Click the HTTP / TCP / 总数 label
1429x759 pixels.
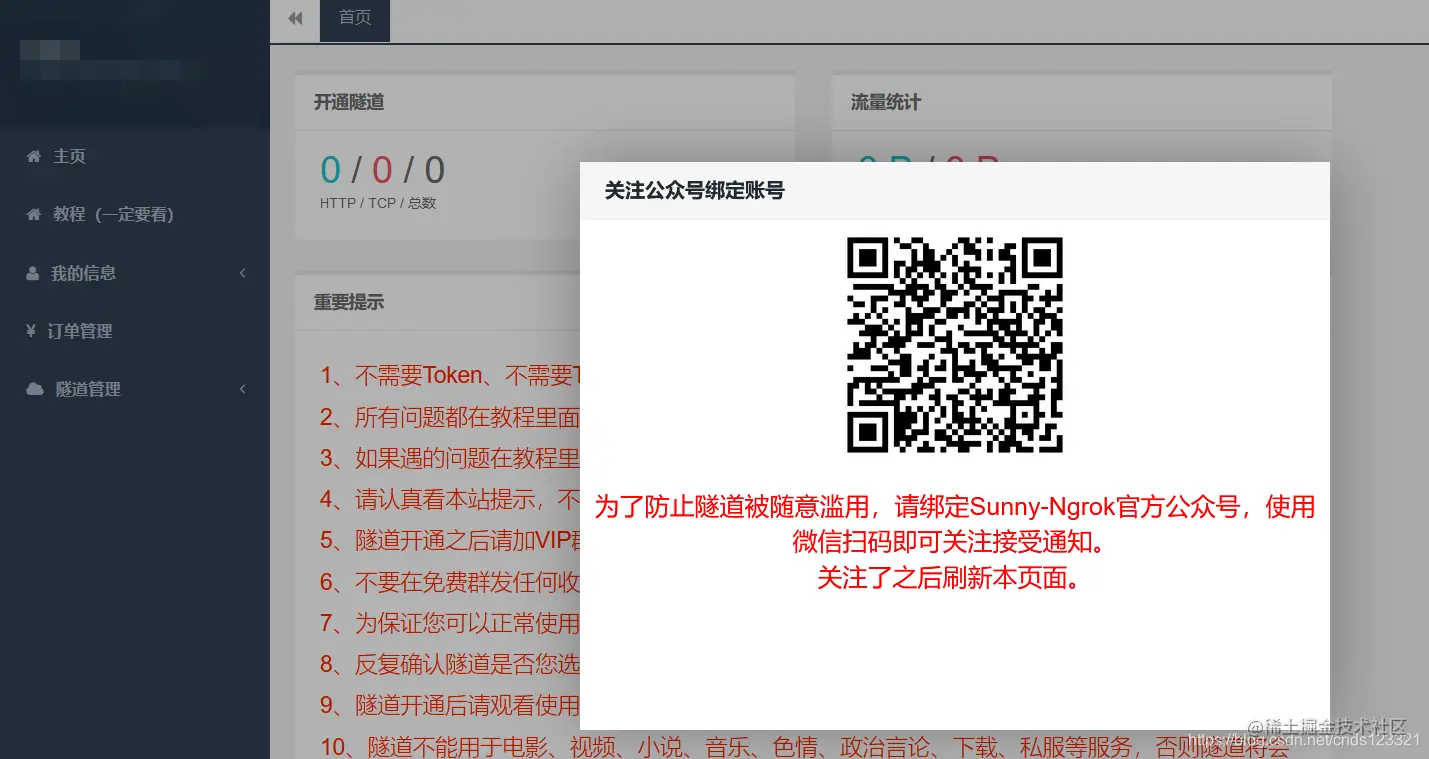point(378,203)
